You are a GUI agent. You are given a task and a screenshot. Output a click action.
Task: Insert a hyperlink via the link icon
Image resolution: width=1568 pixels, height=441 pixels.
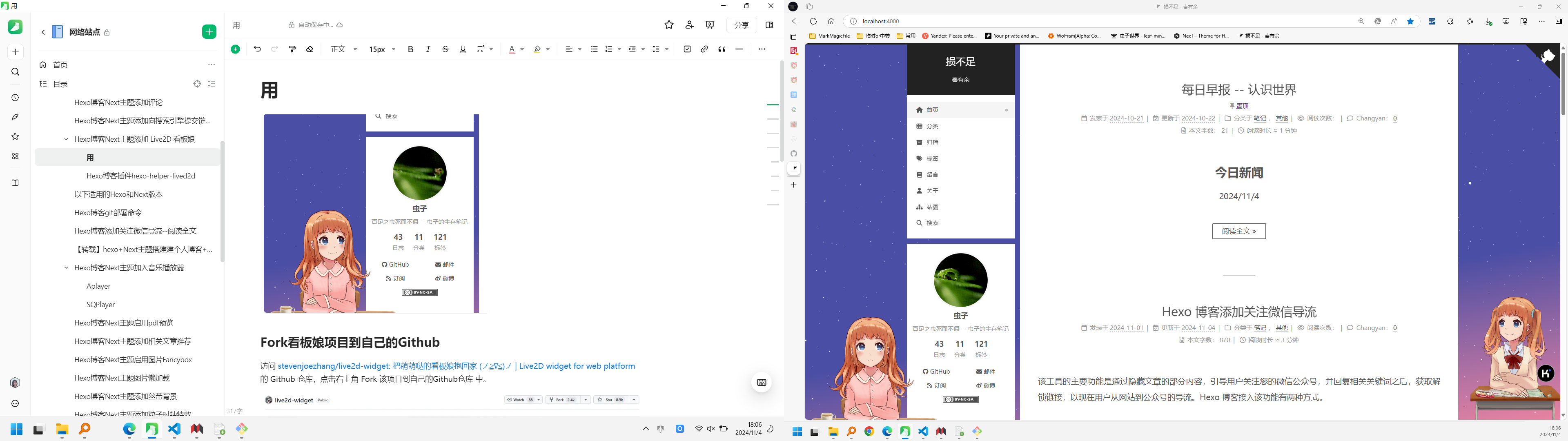point(704,49)
